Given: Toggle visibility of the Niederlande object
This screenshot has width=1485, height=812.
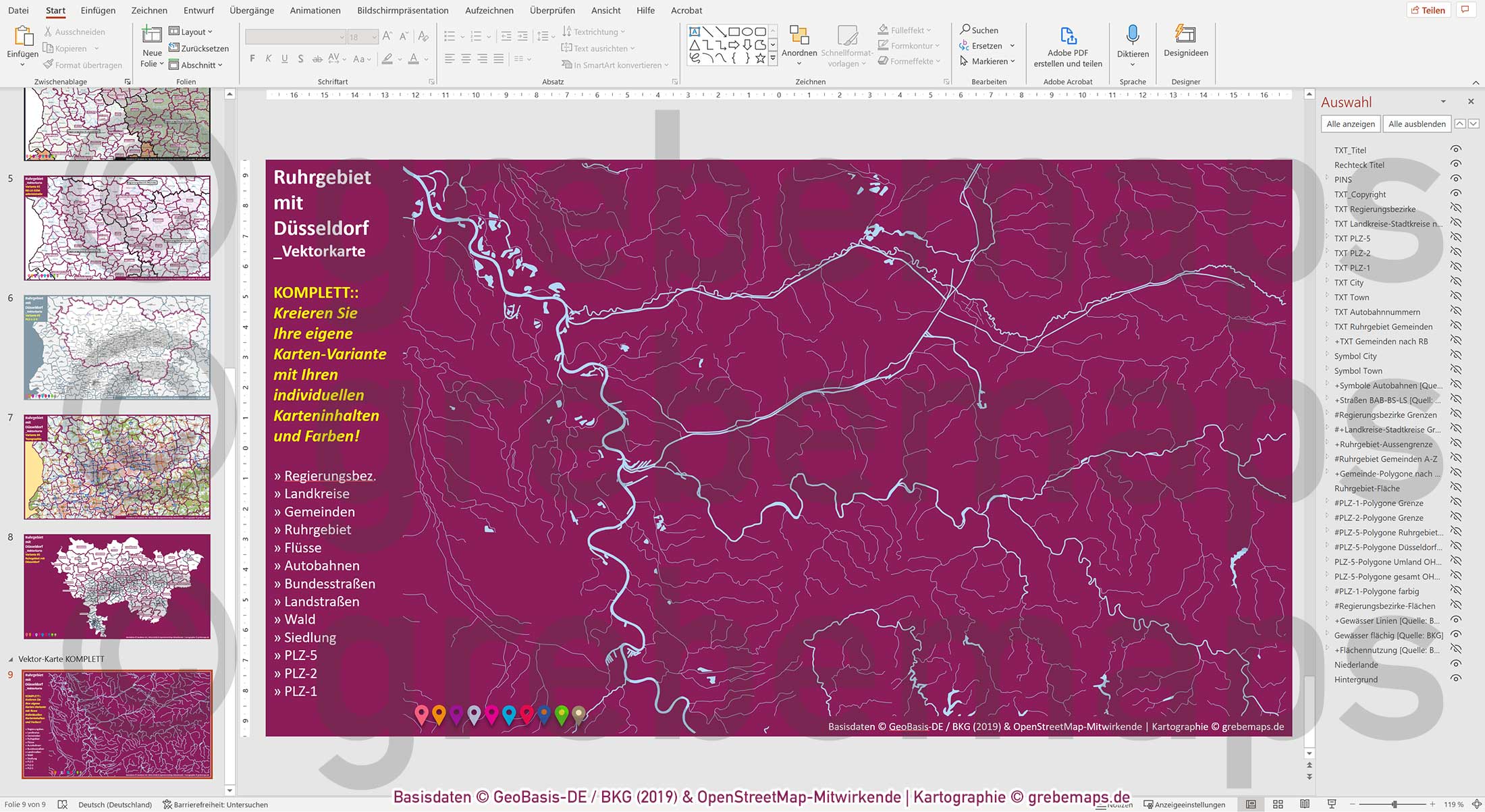Looking at the screenshot, I should (x=1457, y=664).
